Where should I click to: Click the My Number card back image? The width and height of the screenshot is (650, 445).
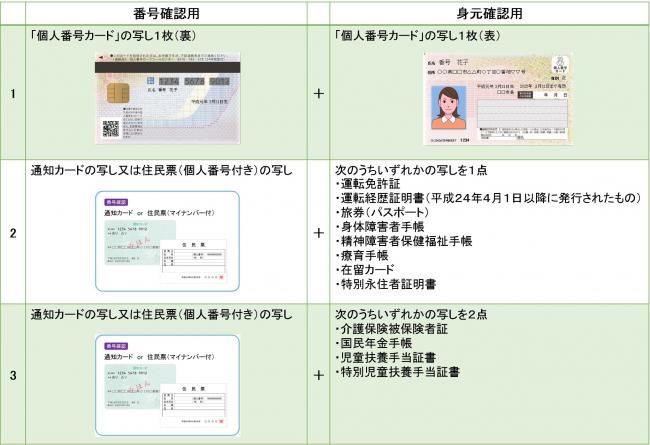click(x=167, y=98)
